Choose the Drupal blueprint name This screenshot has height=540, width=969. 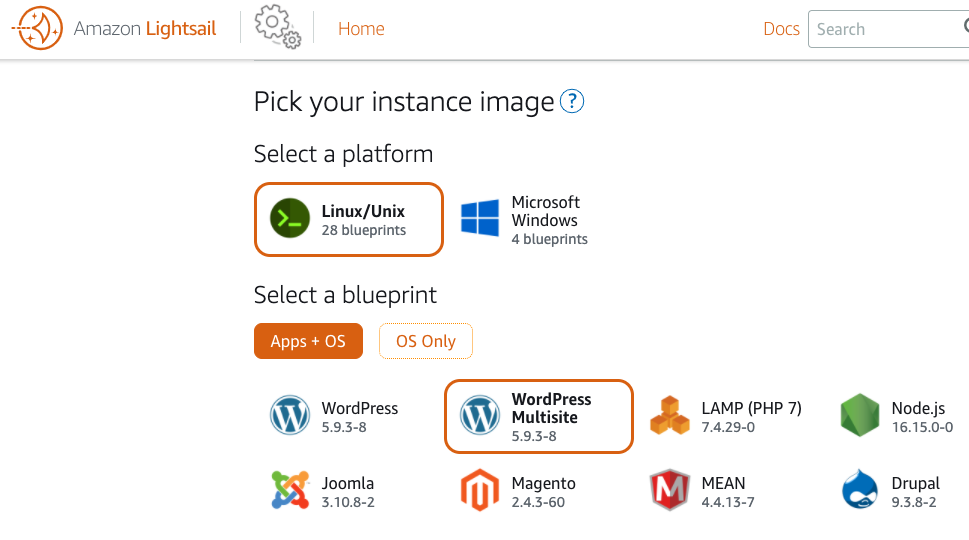pyautogui.click(x=915, y=483)
